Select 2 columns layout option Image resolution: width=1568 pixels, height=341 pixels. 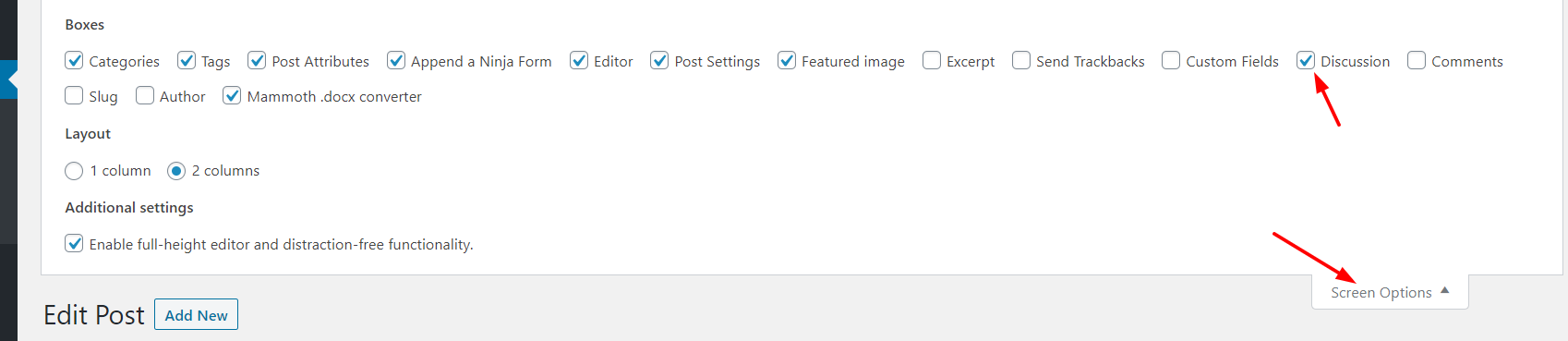pos(176,171)
